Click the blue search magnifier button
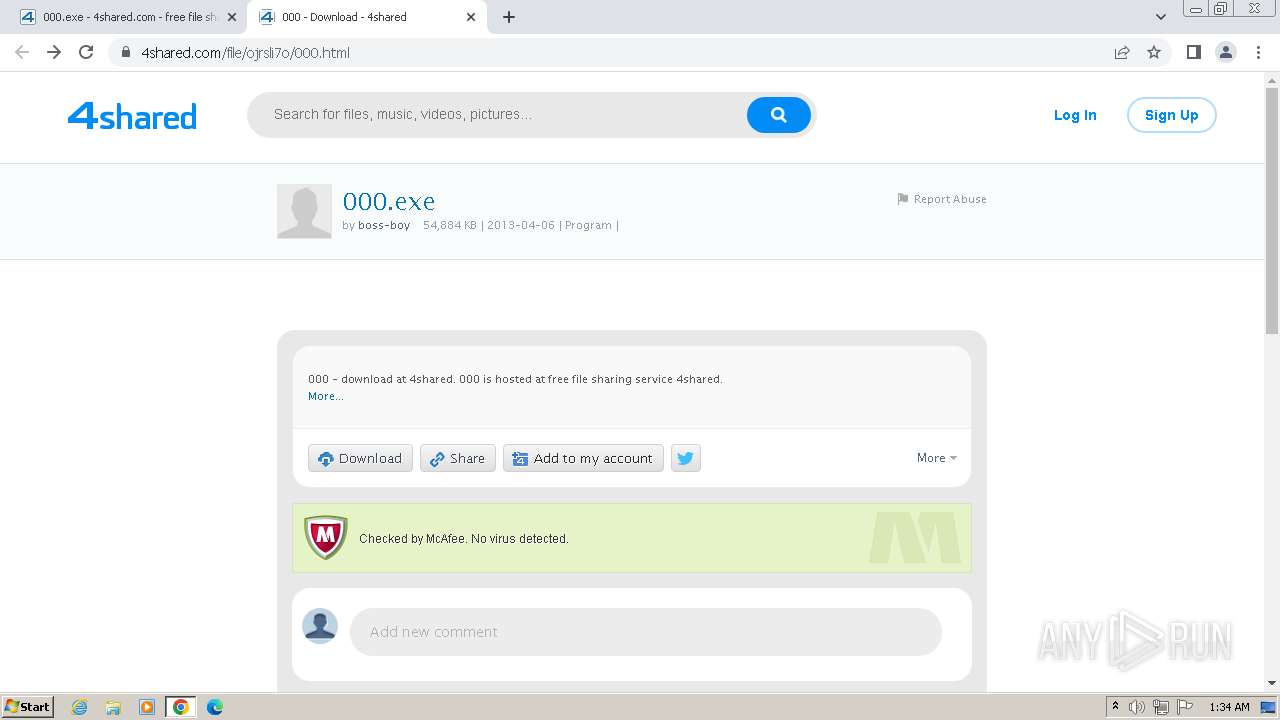Image resolution: width=1280 pixels, height=720 pixels. 778,115
